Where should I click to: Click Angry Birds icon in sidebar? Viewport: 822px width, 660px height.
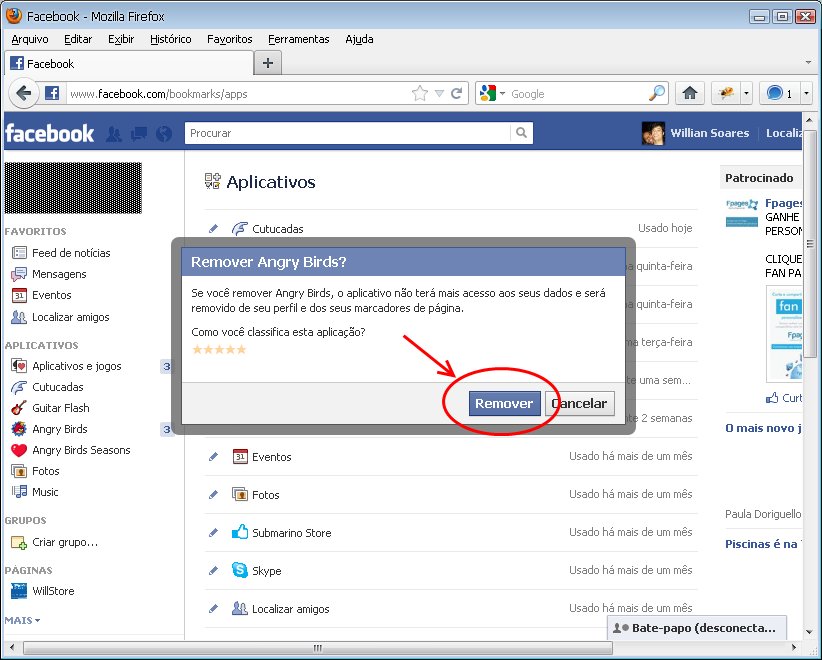tap(19, 429)
